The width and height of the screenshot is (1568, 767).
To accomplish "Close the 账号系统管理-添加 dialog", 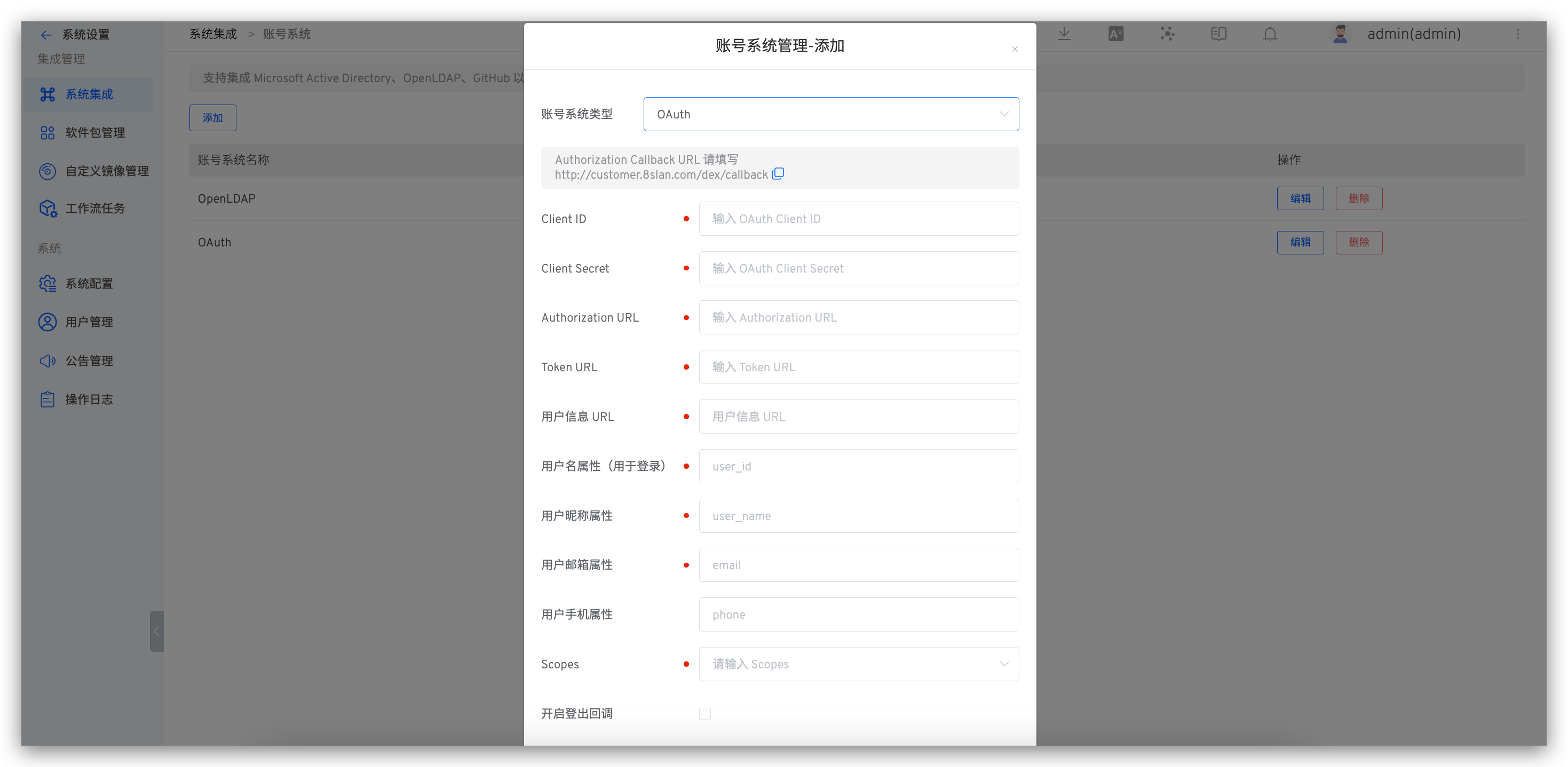I will tap(1015, 49).
